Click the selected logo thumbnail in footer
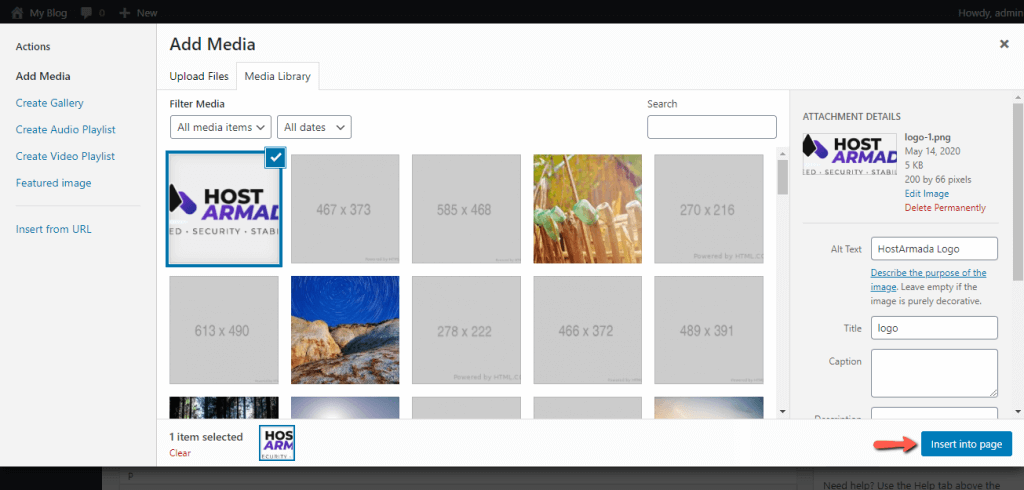This screenshot has width=1024, height=490. (x=277, y=443)
